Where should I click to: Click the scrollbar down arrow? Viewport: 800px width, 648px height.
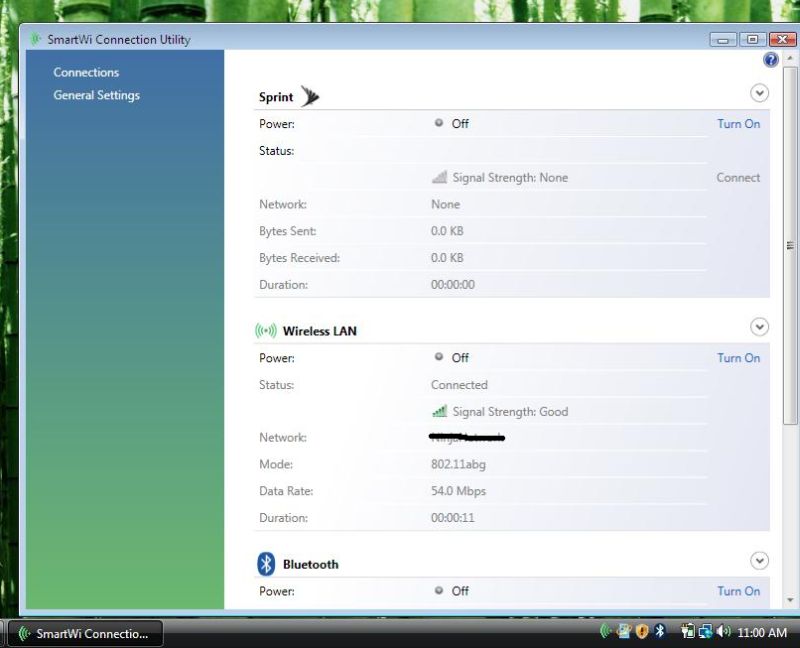coord(790,601)
